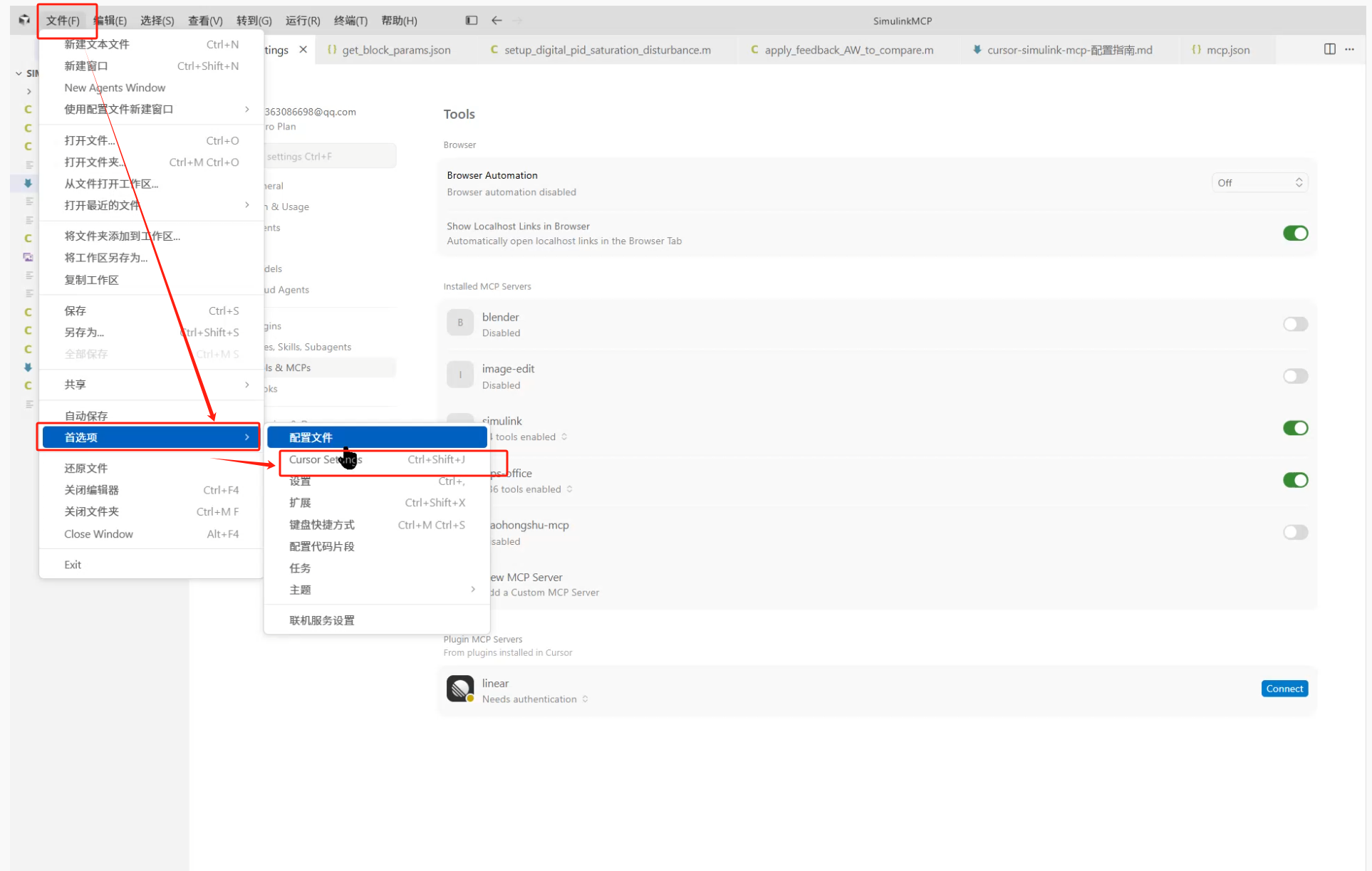Open the 运行(R) menu
Viewport: 1372px width, 871px height.
[303, 21]
